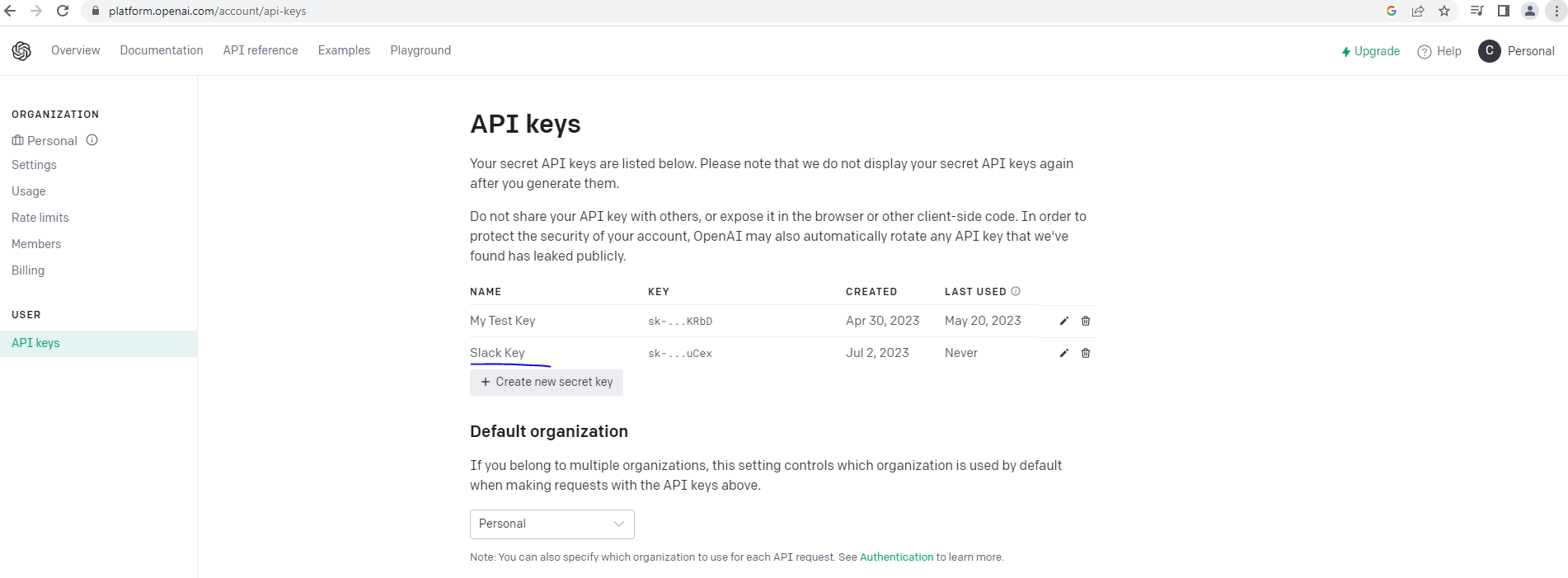
Task: Open browser three-dot menu
Action: [1556, 11]
